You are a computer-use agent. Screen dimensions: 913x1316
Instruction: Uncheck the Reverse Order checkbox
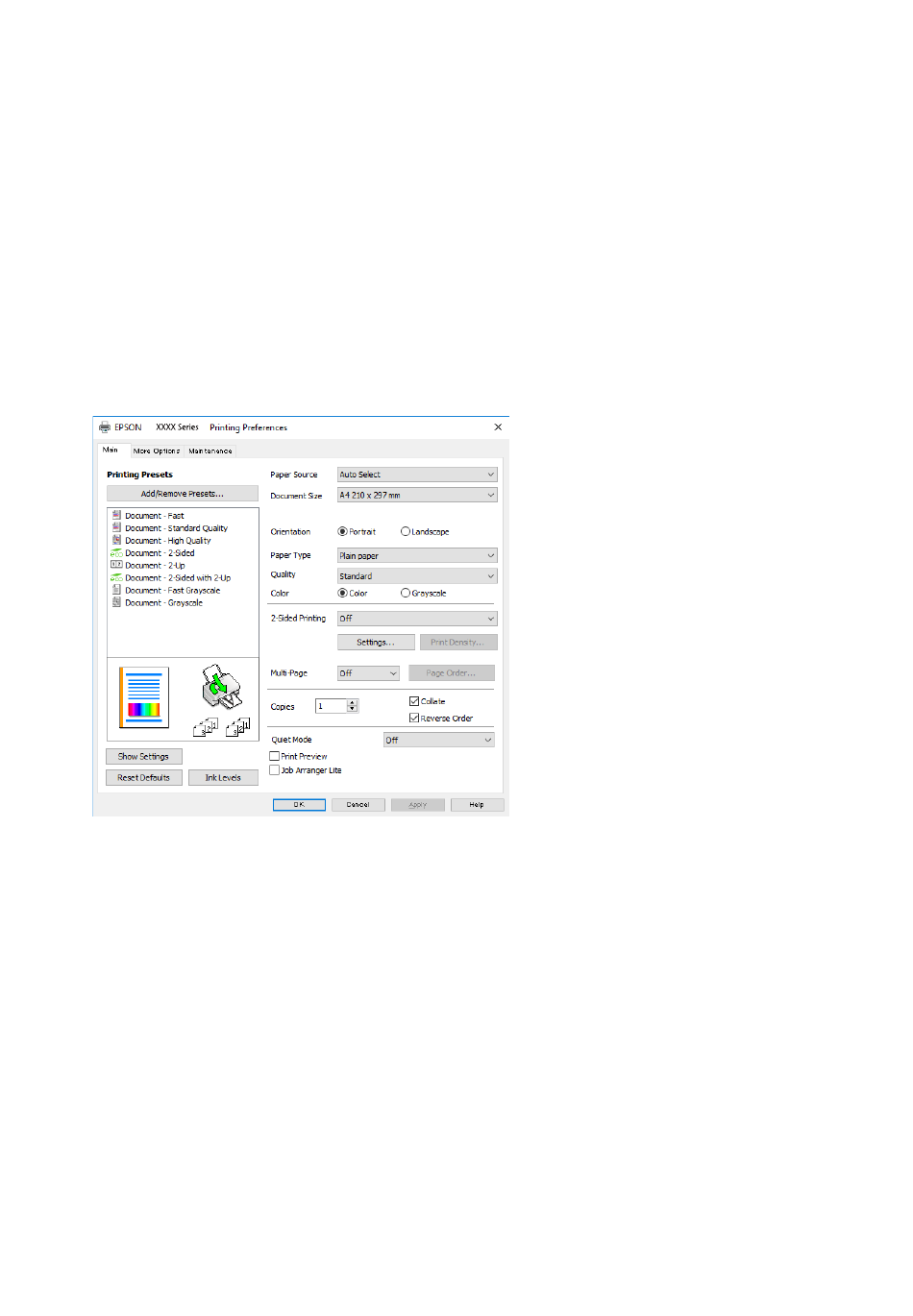(414, 718)
